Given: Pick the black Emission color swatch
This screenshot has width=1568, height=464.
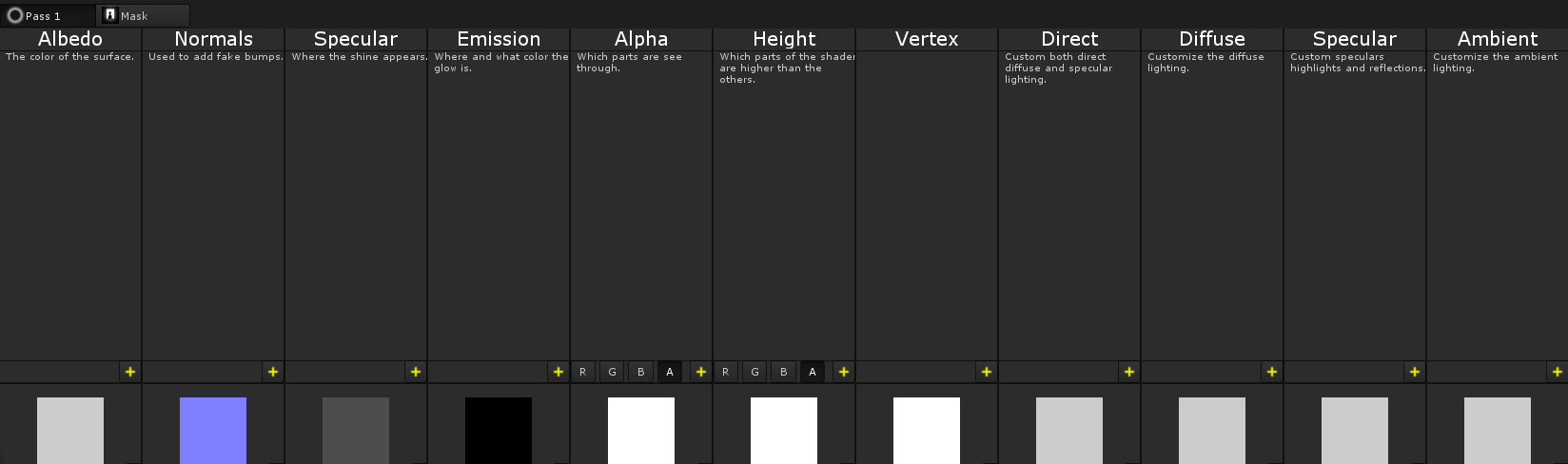Looking at the screenshot, I should (x=499, y=430).
